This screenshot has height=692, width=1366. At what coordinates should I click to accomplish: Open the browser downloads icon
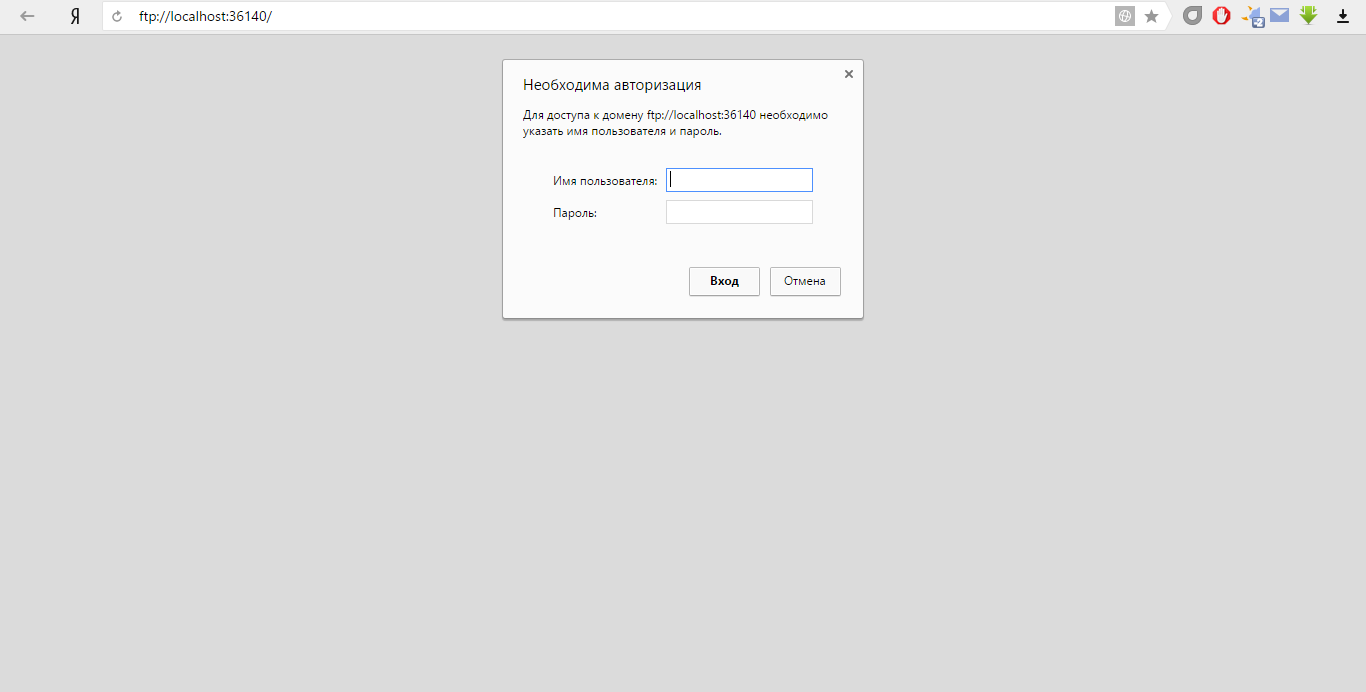click(1343, 17)
